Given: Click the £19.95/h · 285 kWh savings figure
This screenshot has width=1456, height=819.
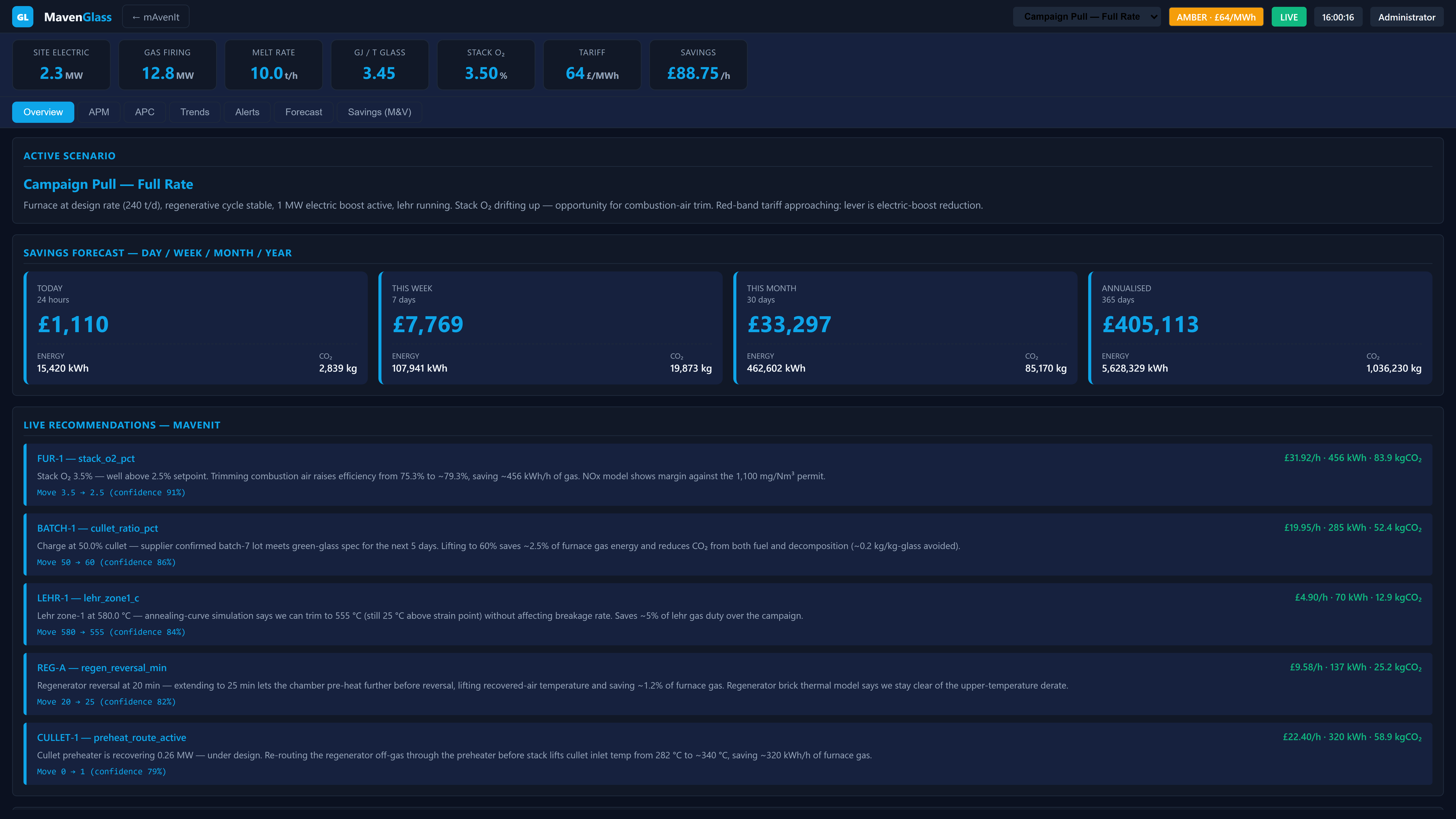Looking at the screenshot, I should [x=1352, y=528].
